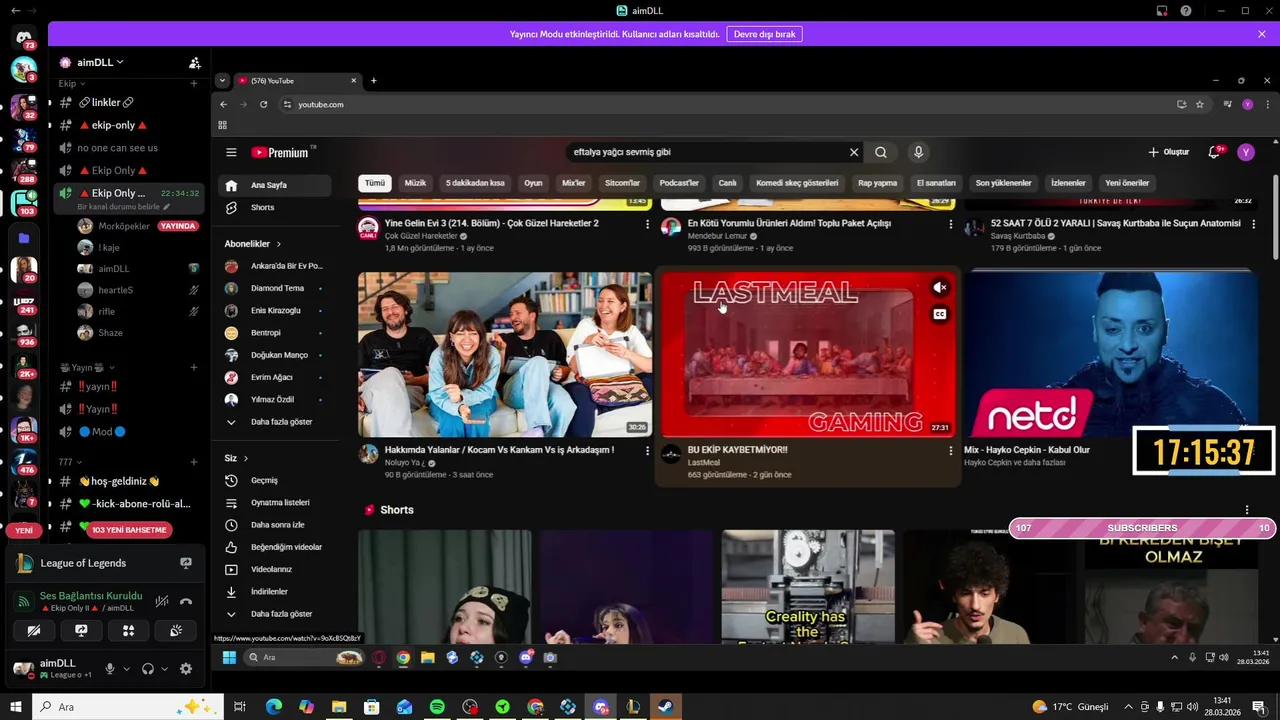The image size is (1280, 720).
Task: Open Hayko Cepkin Kabul Olur thumbnail
Action: pos(1111,354)
